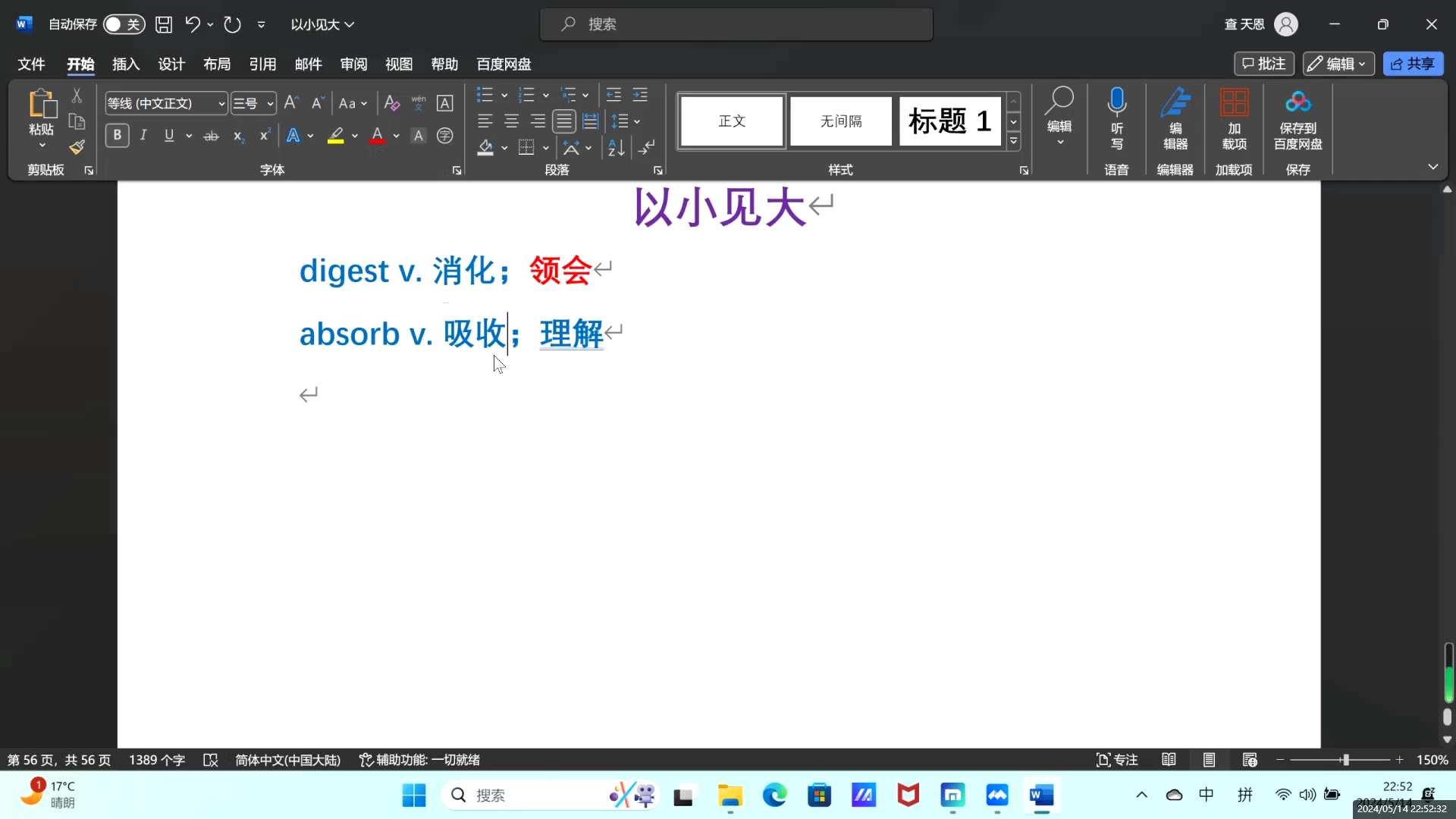The image size is (1456, 819).
Task: Open the change case (Aa) dropdown
Action: 353,103
